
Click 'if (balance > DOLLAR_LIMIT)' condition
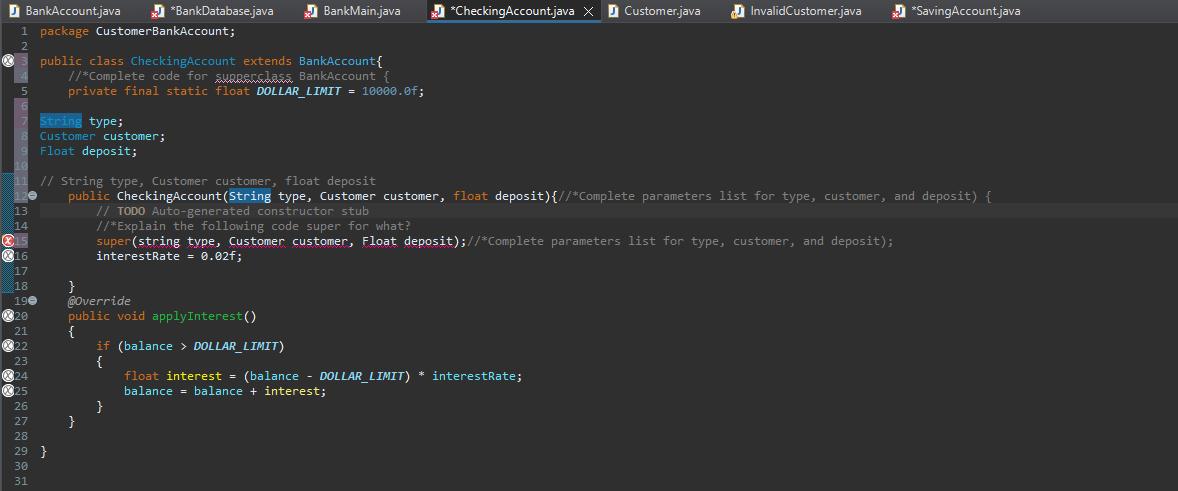pos(190,346)
